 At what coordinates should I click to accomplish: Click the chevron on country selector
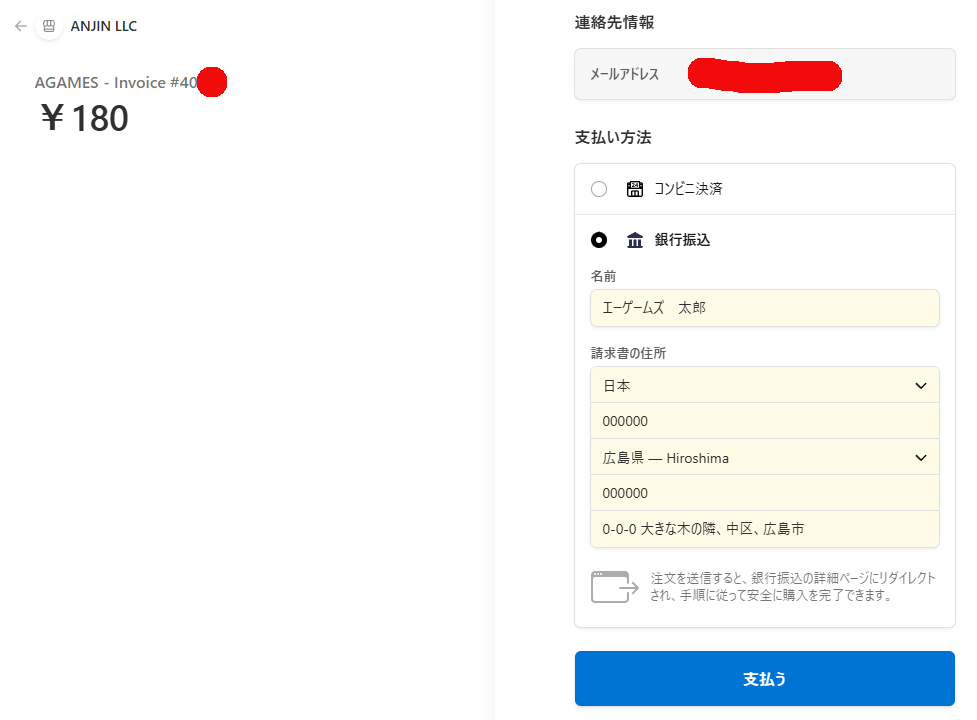921,385
